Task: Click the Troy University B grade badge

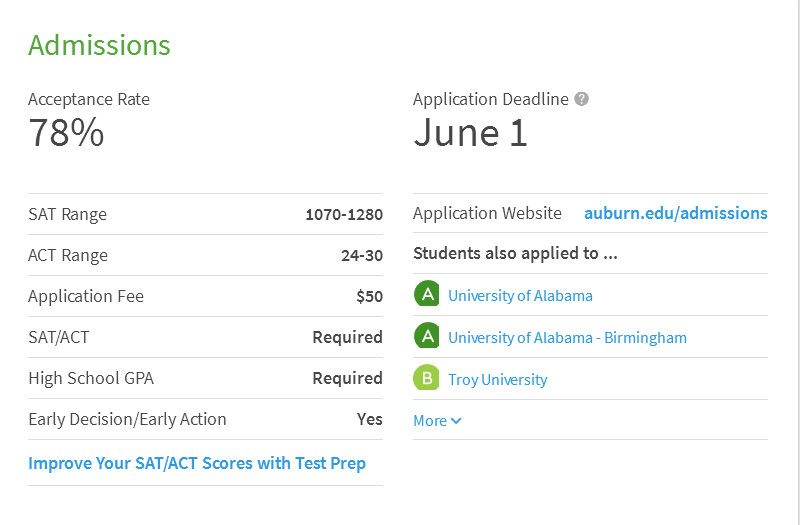Action: tap(427, 378)
